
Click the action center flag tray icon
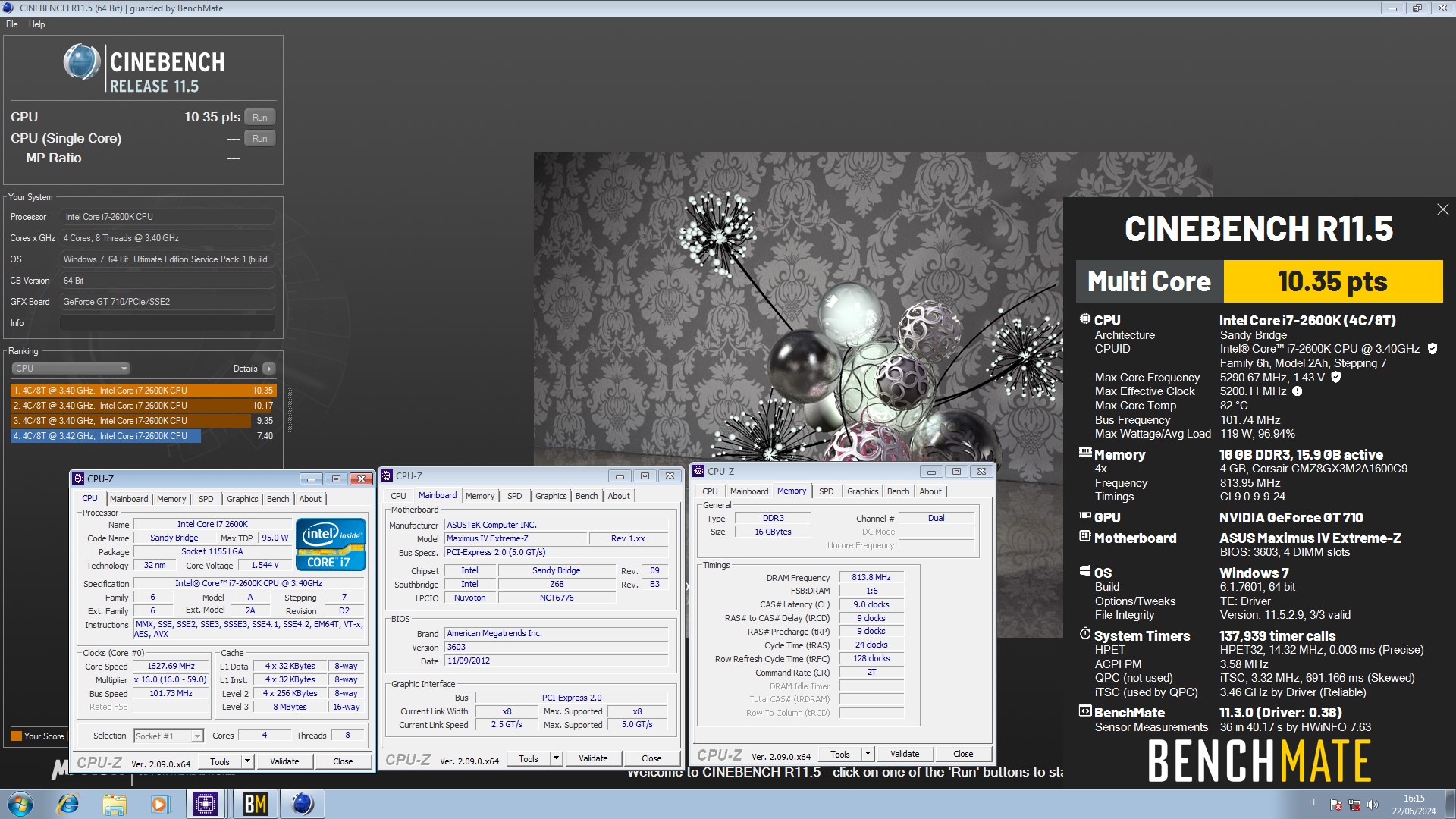(1336, 805)
